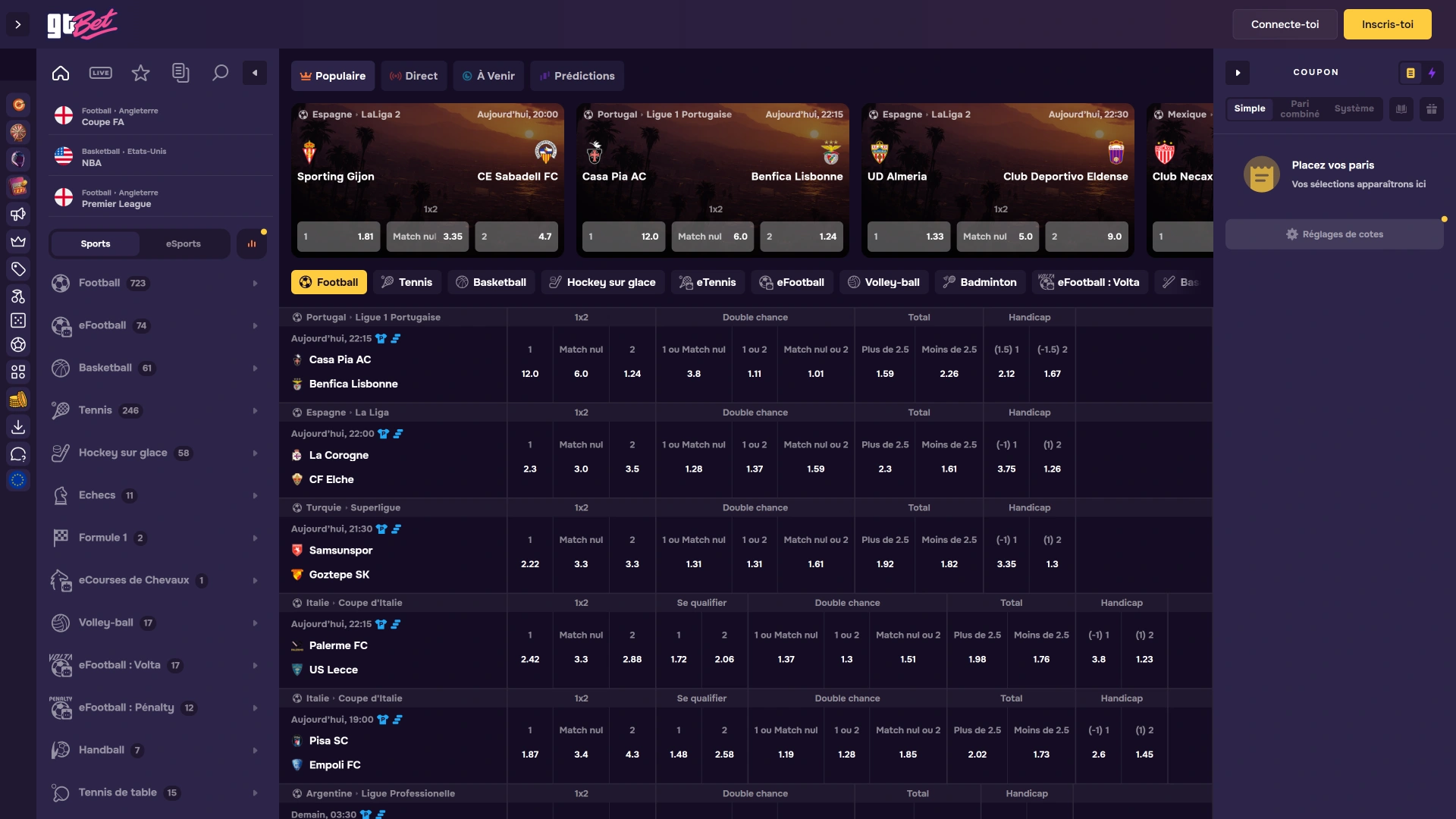Open the price tag offers icon
The image size is (1456, 819).
coord(18,268)
